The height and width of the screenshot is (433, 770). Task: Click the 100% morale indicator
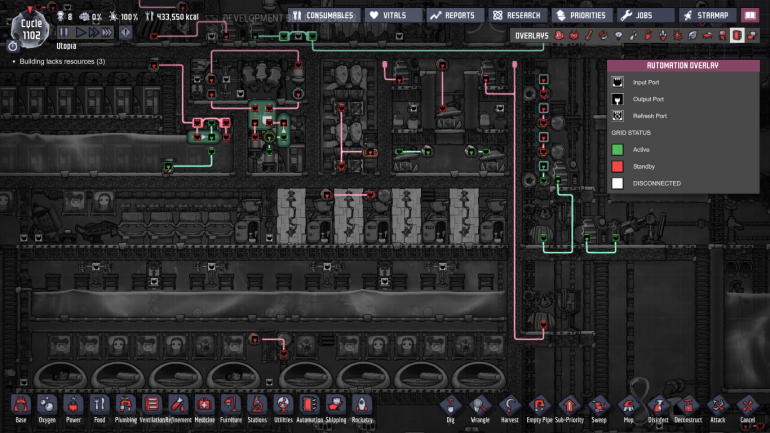click(124, 17)
